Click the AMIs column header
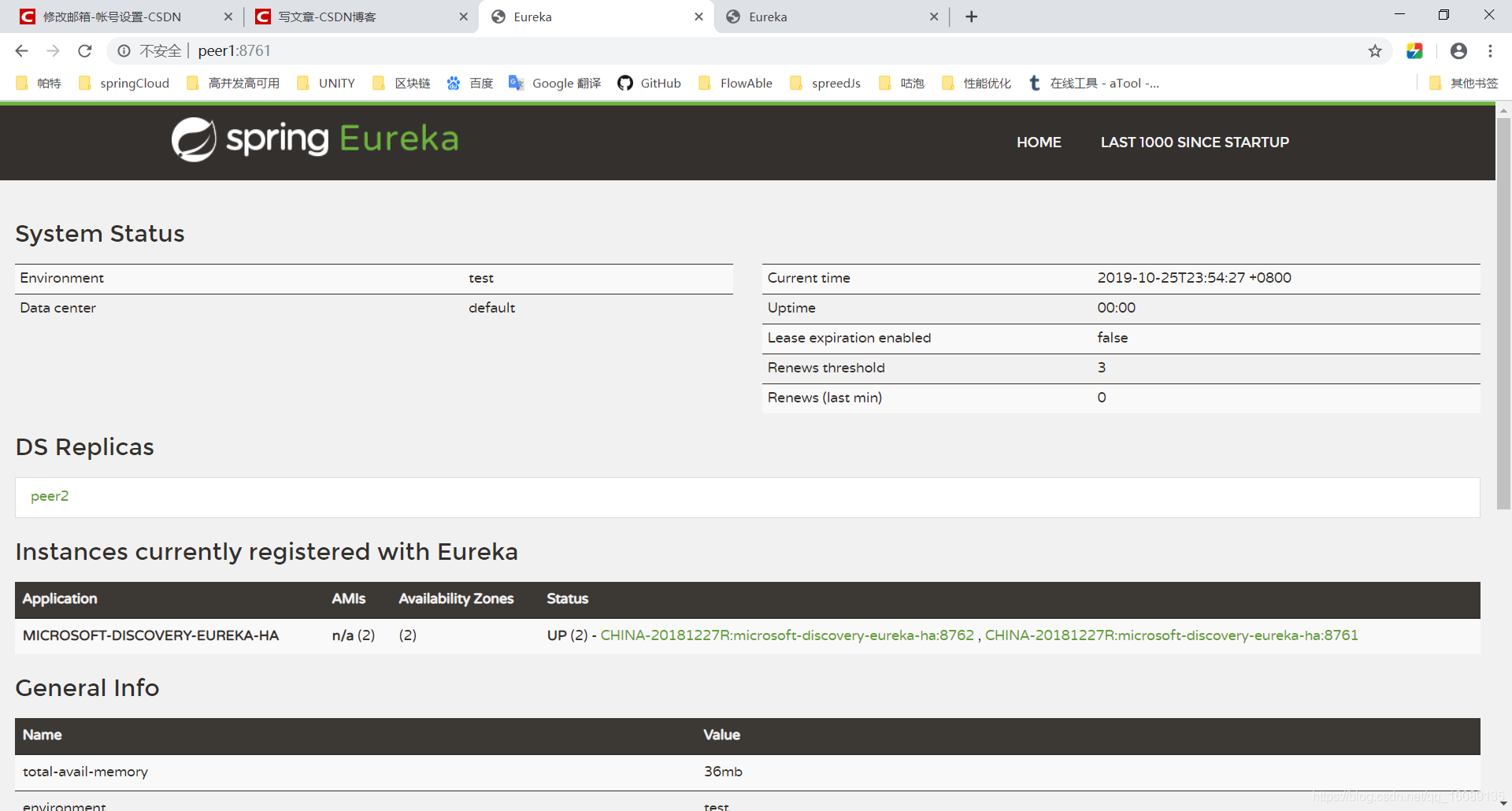This screenshot has height=811, width=1512. coord(348,599)
